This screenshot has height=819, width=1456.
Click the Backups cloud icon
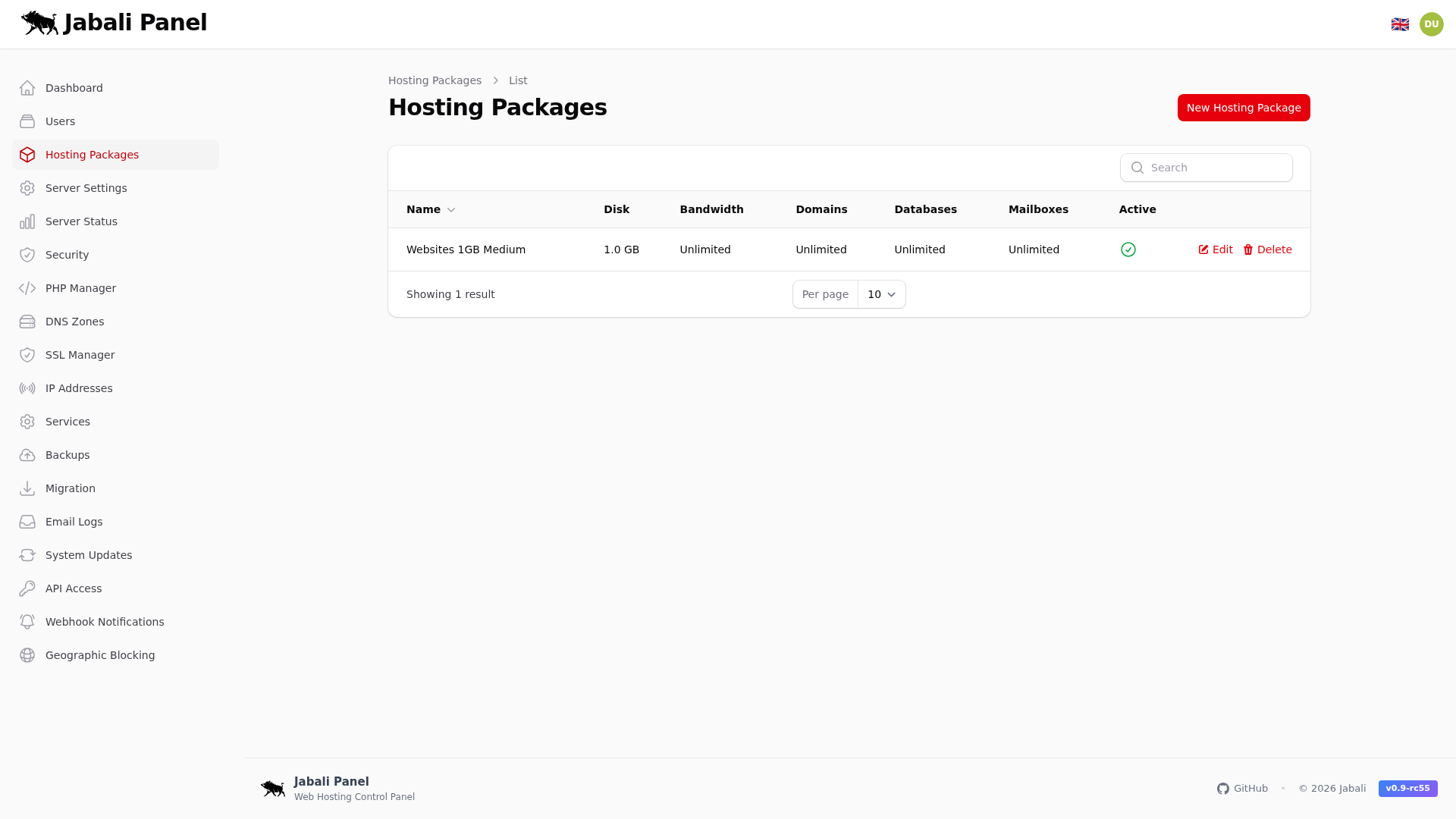click(x=27, y=455)
